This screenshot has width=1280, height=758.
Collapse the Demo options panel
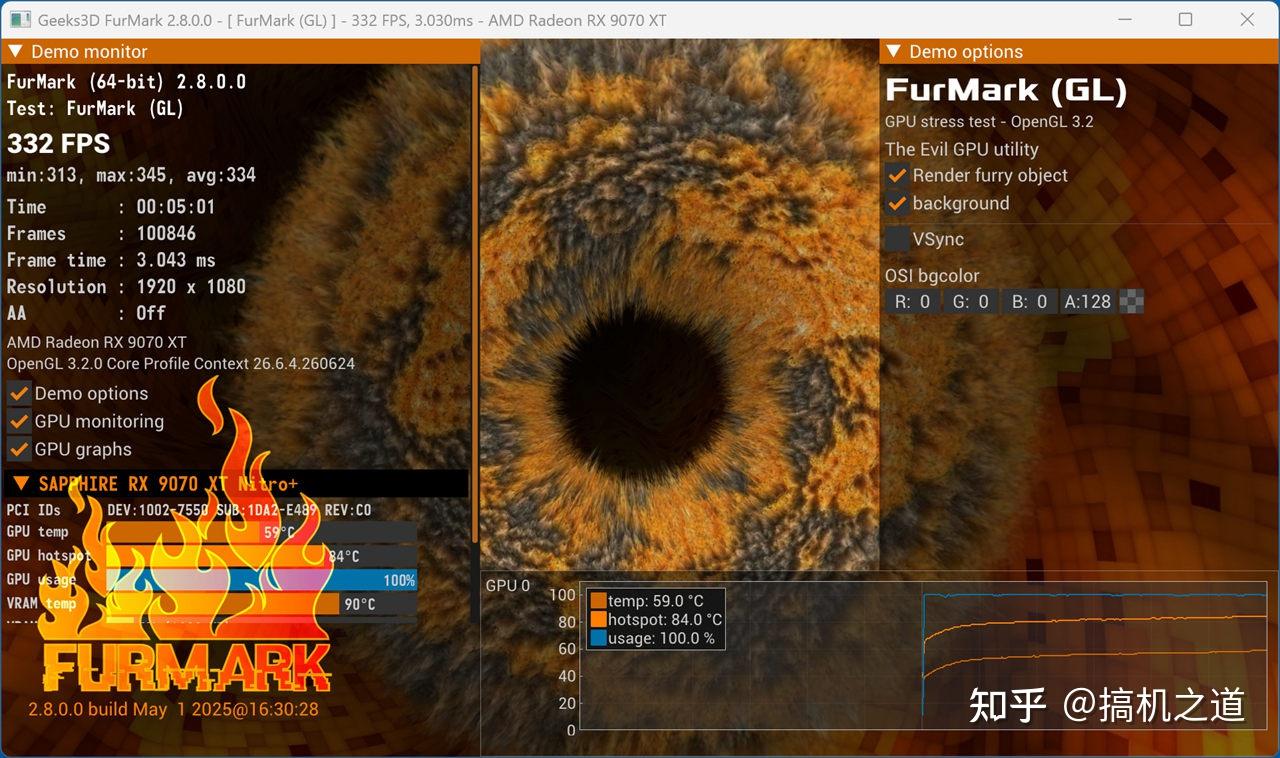(893, 52)
